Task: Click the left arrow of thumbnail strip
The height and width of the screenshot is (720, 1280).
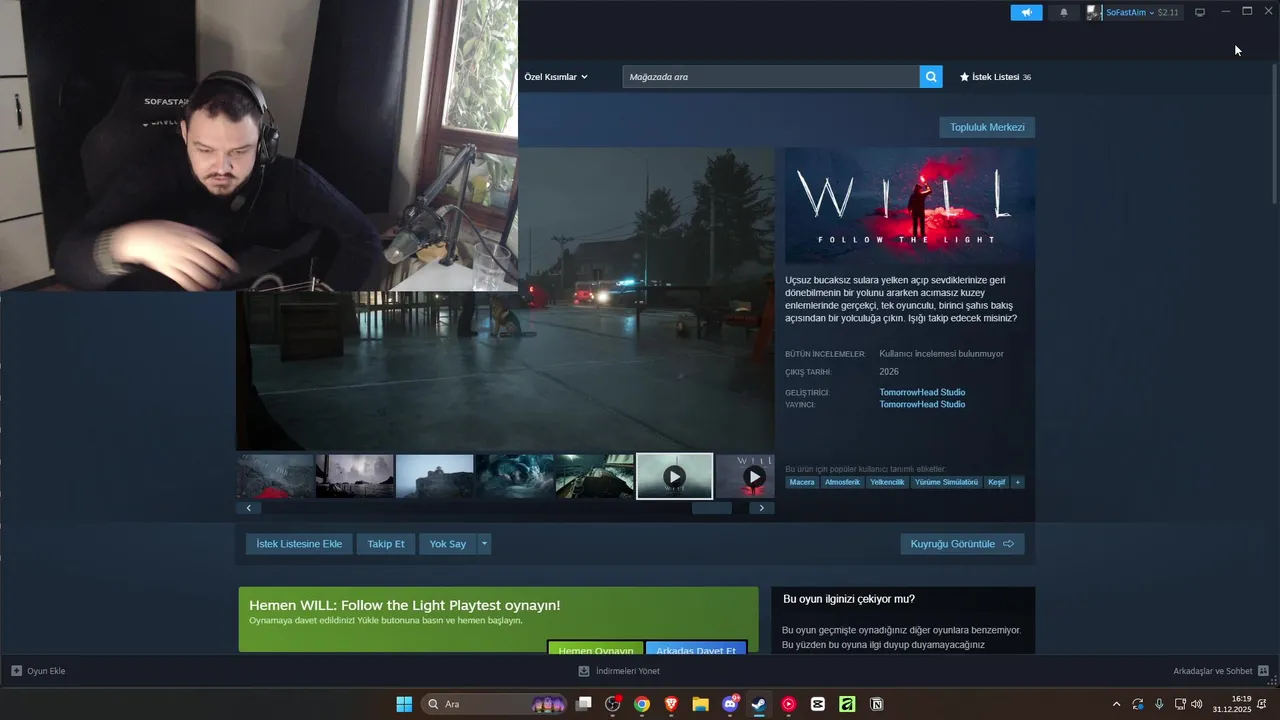Action: click(x=248, y=508)
